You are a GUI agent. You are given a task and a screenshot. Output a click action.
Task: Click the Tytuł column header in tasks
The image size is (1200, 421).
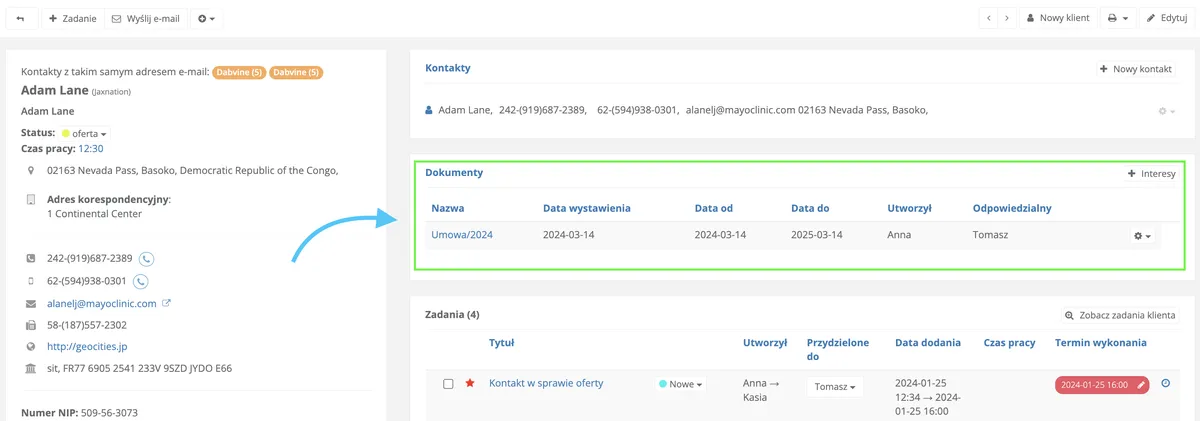(502, 343)
